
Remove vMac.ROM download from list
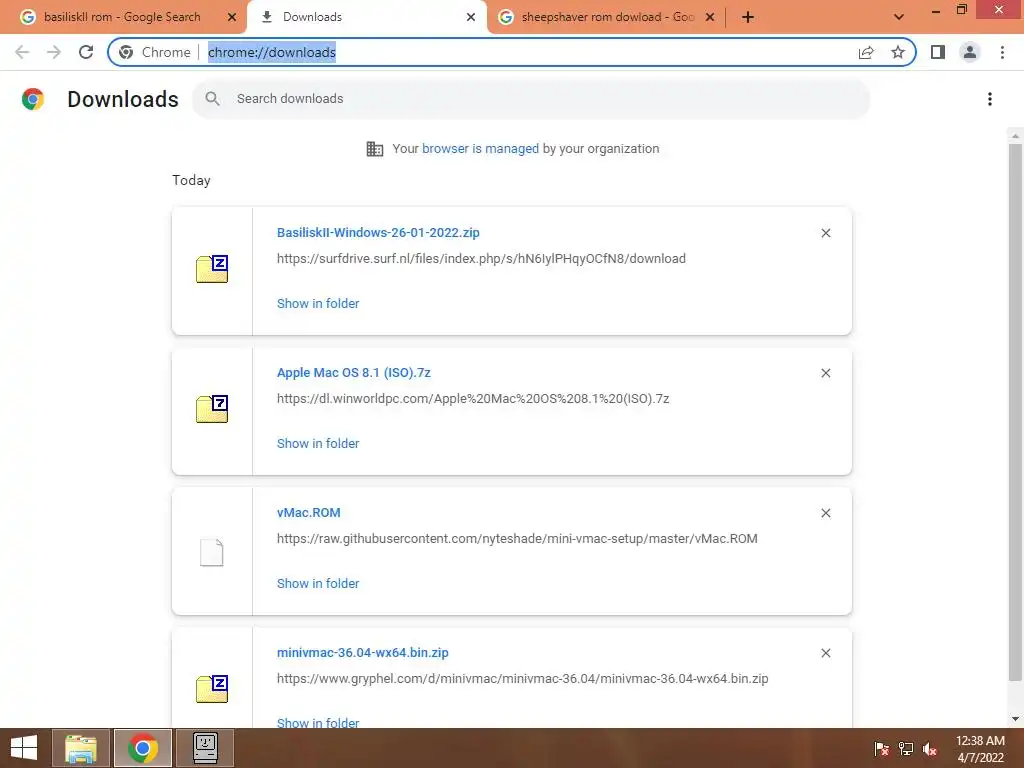click(825, 513)
